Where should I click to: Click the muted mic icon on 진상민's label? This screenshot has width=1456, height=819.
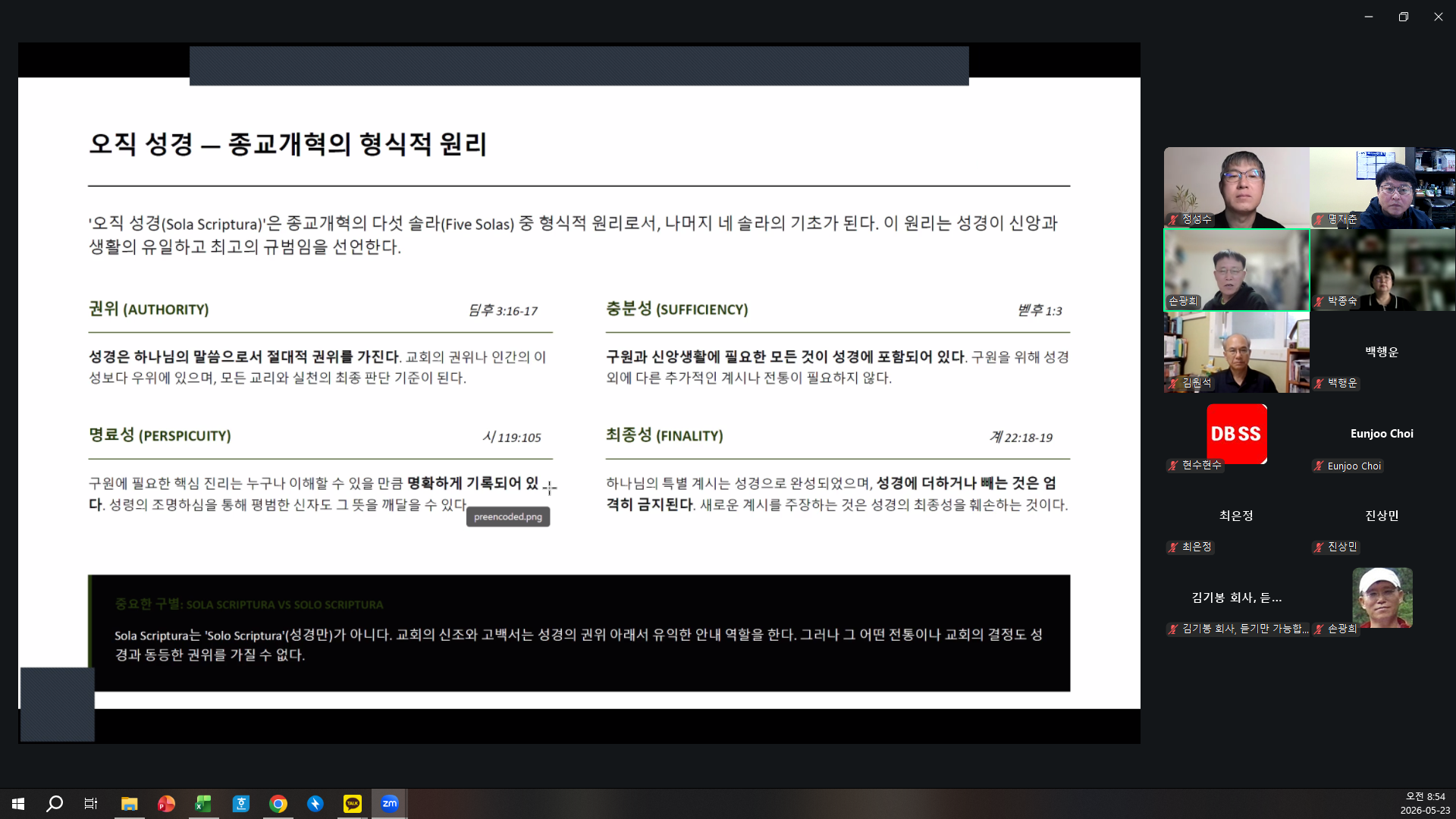click(x=1319, y=548)
